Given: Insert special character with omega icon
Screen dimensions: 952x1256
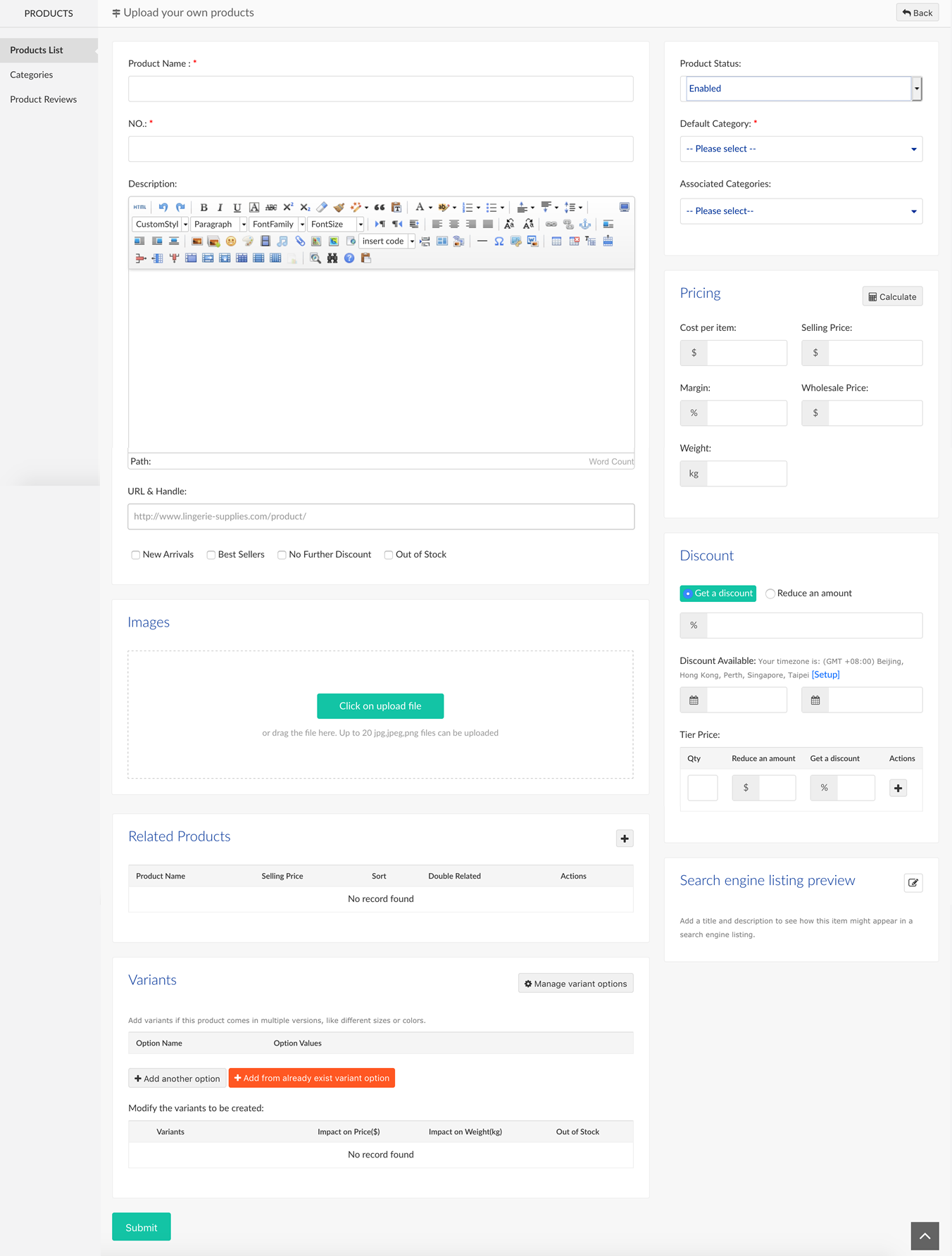Looking at the screenshot, I should click(499, 241).
